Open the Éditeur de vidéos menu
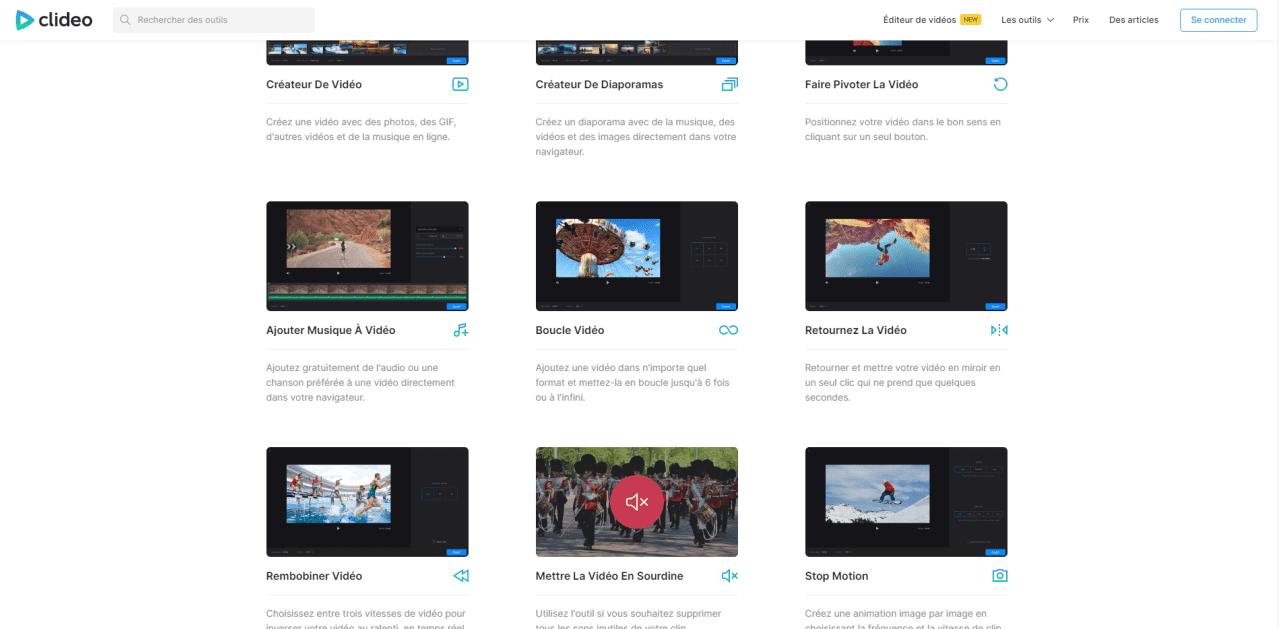Image resolution: width=1279 pixels, height=629 pixels. (x=918, y=19)
